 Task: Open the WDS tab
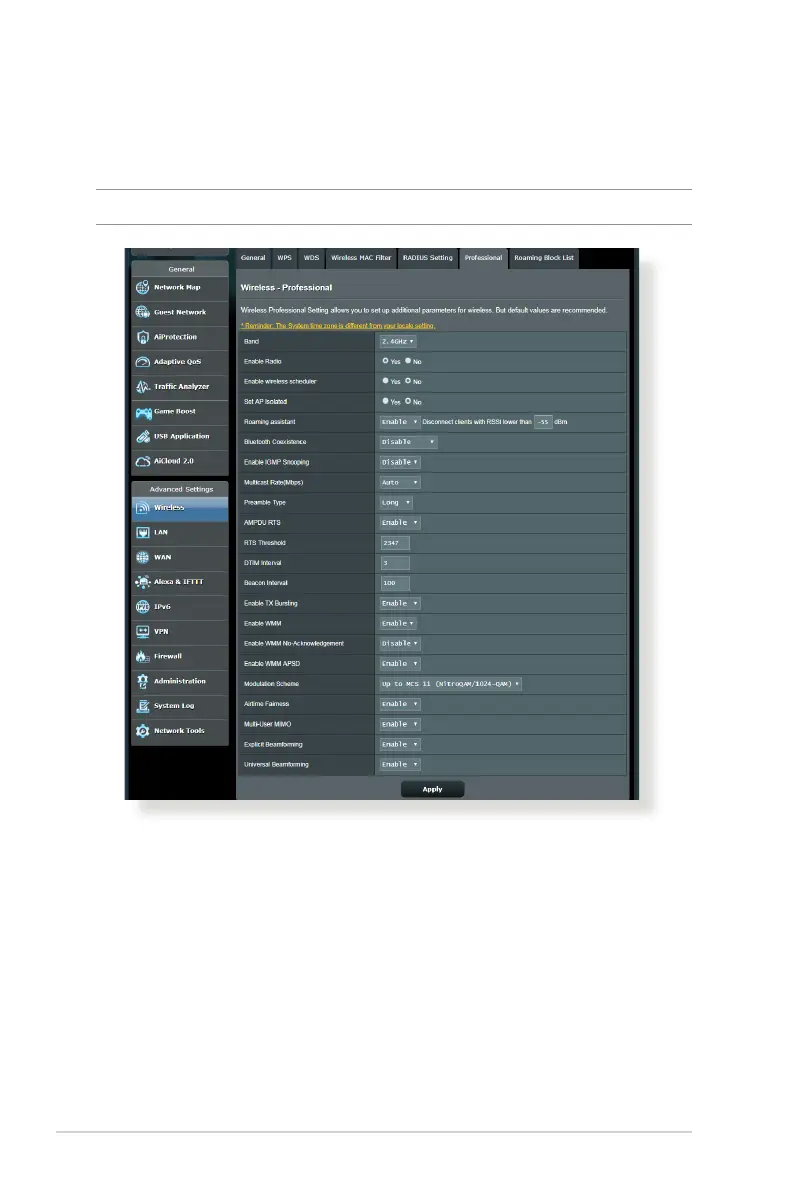(311, 258)
